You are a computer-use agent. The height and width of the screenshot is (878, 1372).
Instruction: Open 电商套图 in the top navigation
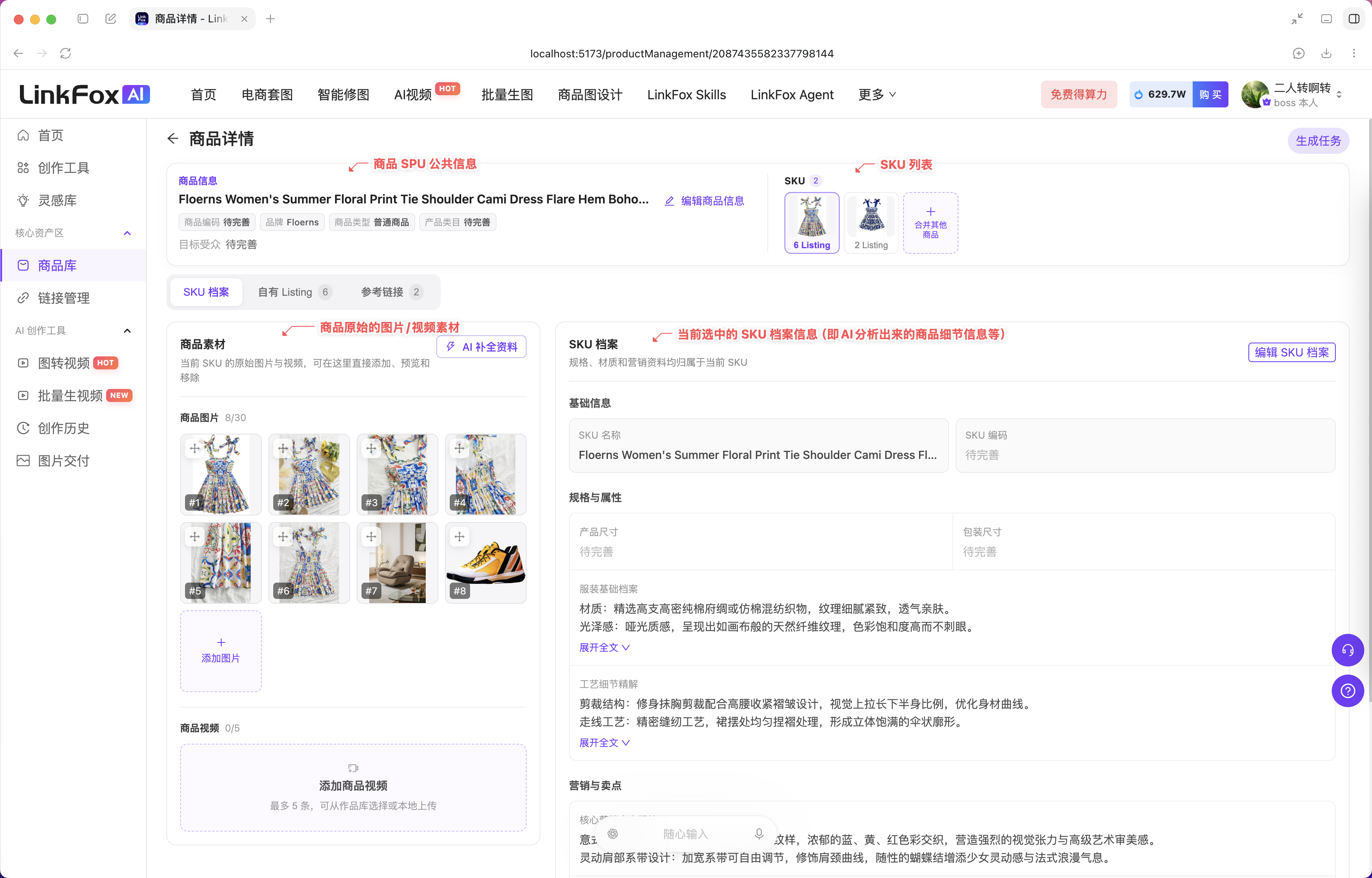coord(267,95)
